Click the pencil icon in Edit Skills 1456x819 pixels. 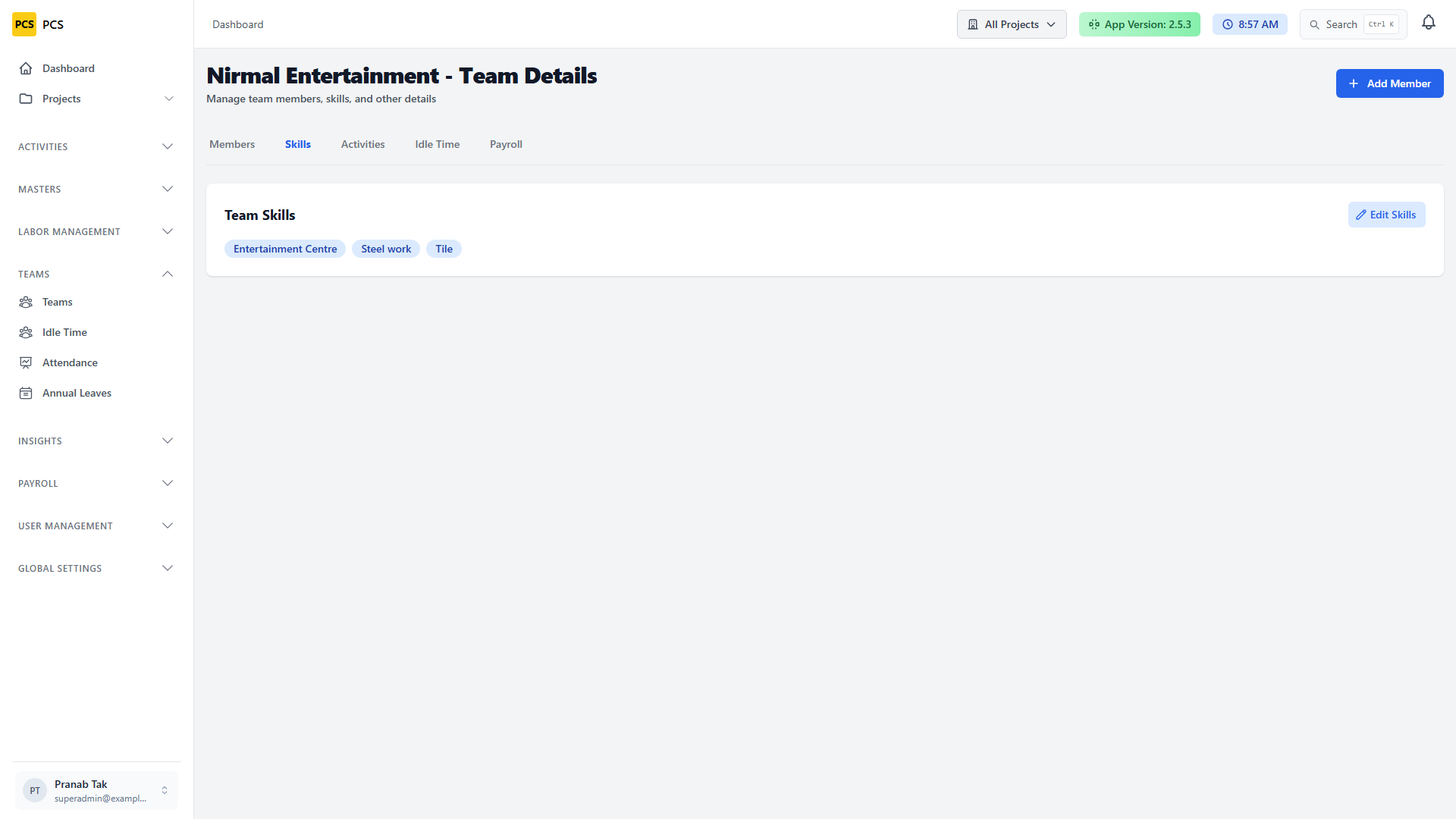(1361, 215)
